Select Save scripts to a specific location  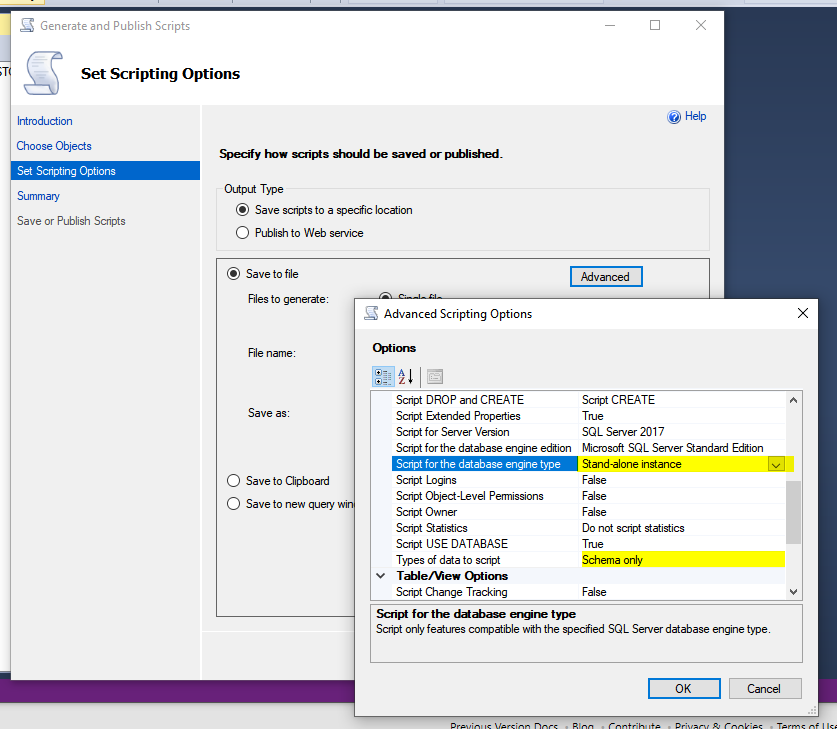(x=242, y=210)
